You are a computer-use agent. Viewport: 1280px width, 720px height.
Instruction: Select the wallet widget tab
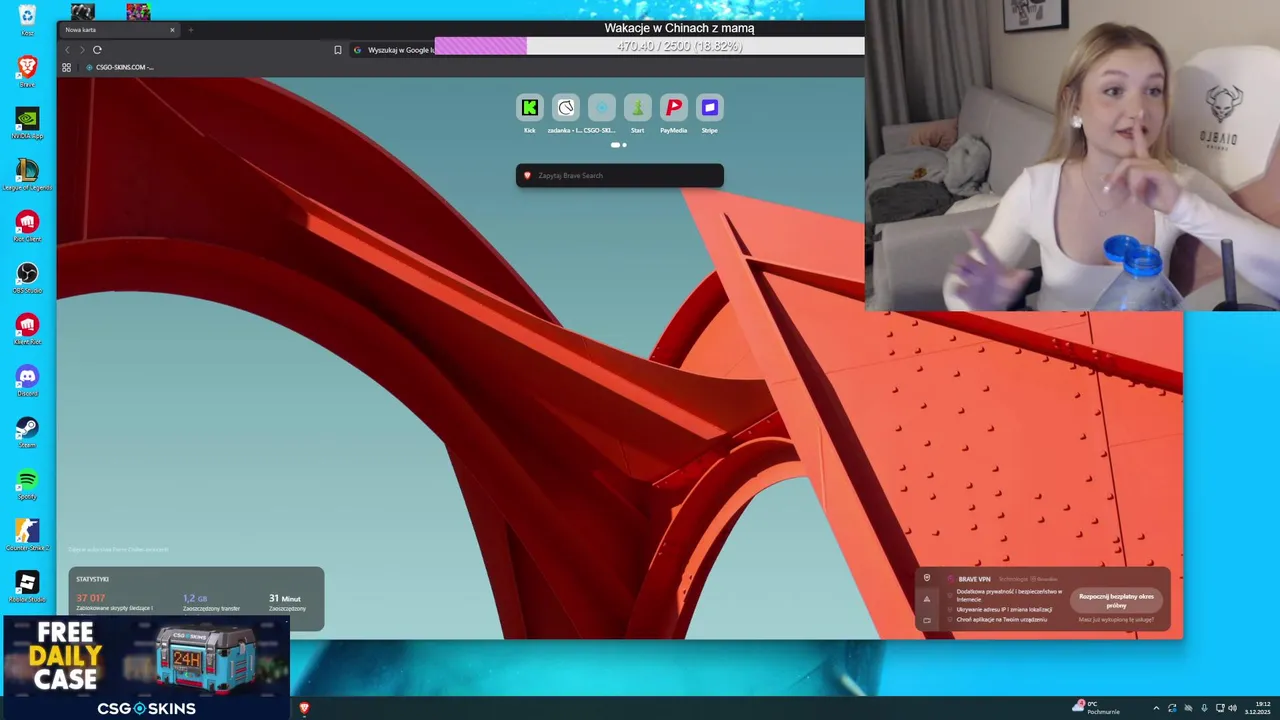927,620
